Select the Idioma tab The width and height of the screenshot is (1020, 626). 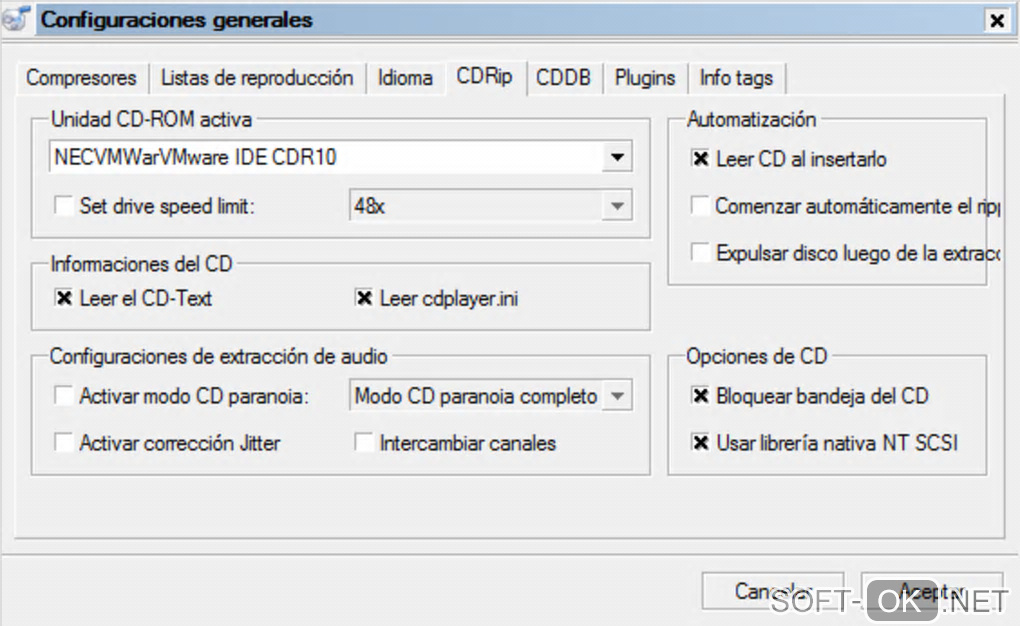405,78
